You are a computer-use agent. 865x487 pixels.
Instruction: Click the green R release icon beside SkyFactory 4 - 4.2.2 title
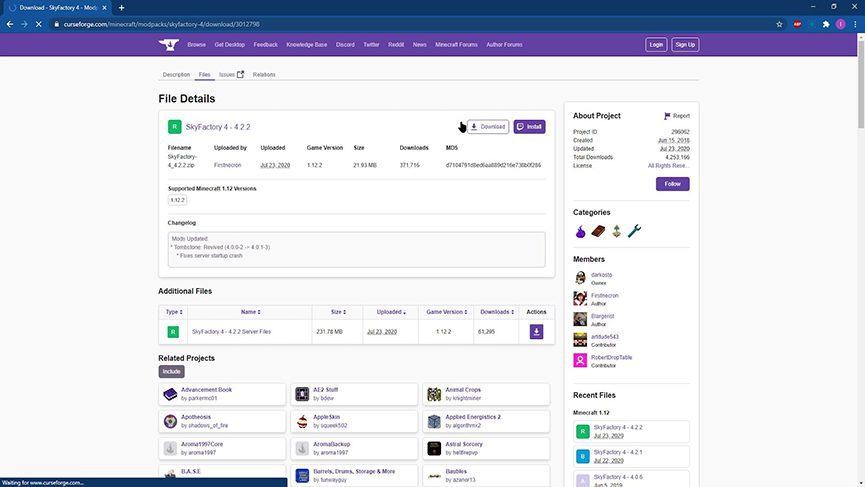(174, 127)
